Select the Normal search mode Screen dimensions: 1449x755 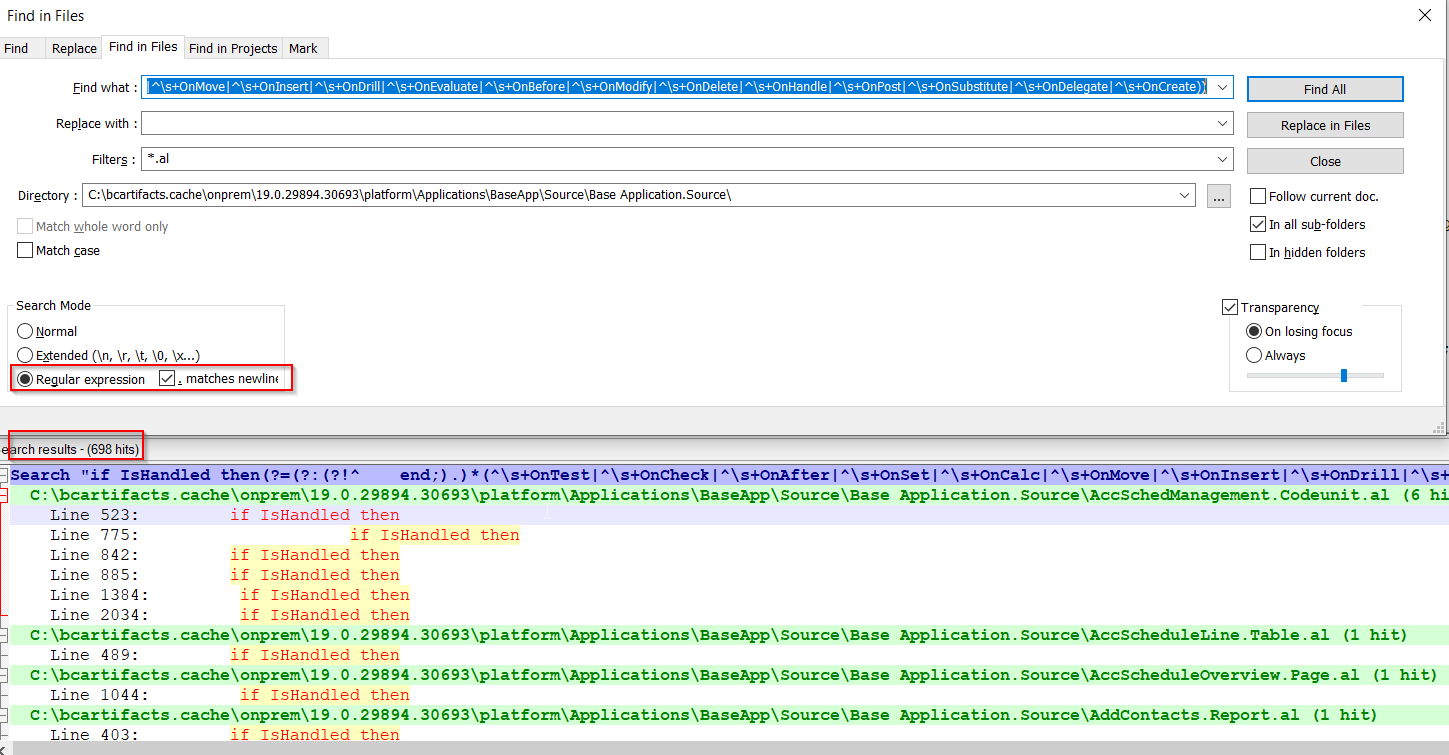coord(25,331)
